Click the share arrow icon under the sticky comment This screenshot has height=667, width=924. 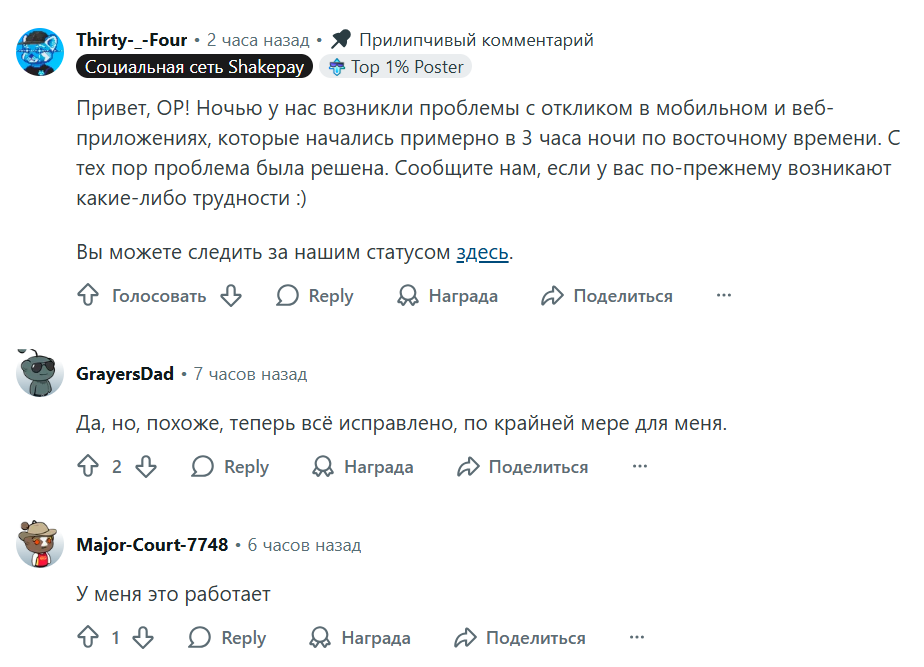click(550, 296)
